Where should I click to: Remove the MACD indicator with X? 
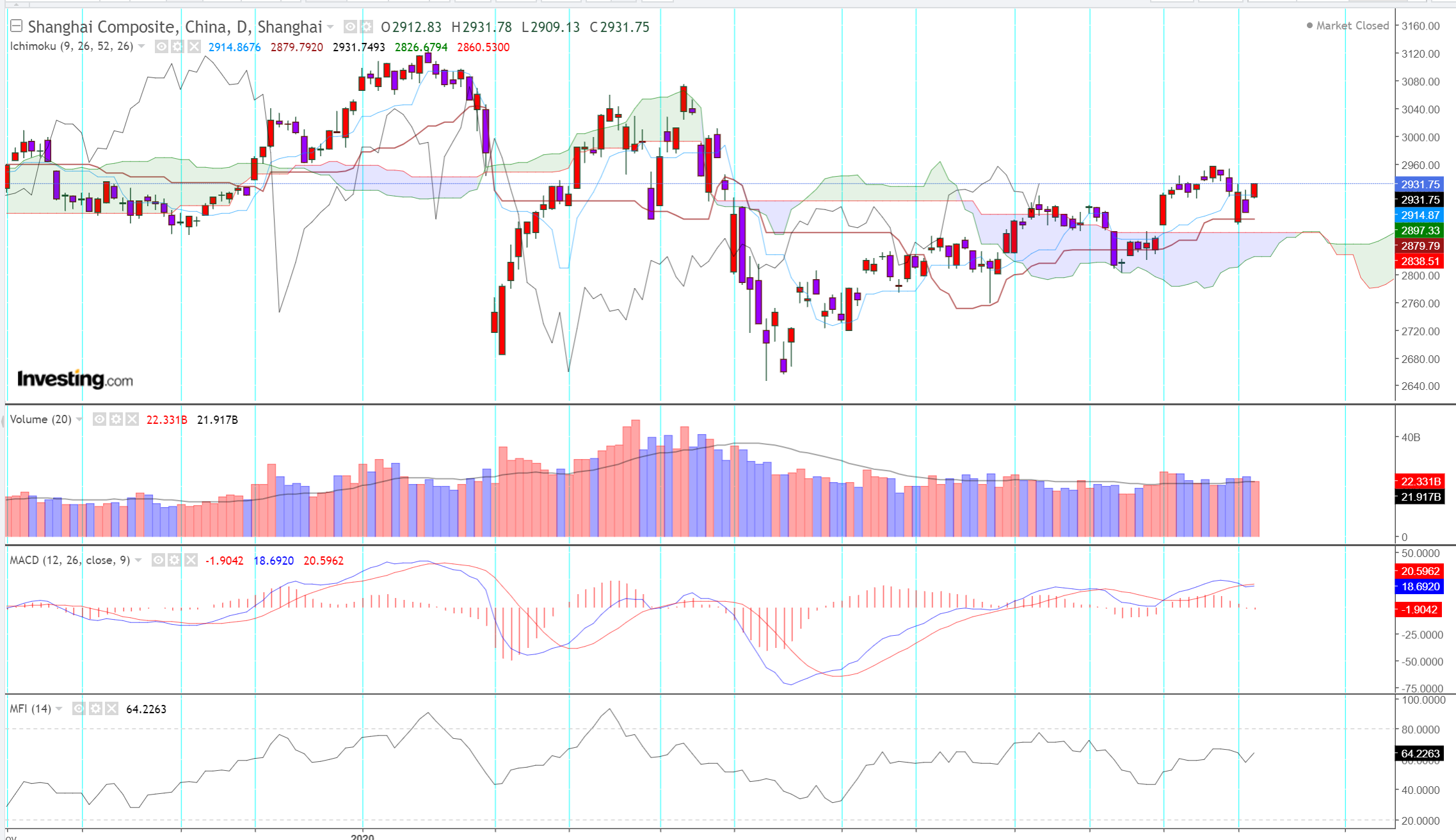click(x=191, y=560)
